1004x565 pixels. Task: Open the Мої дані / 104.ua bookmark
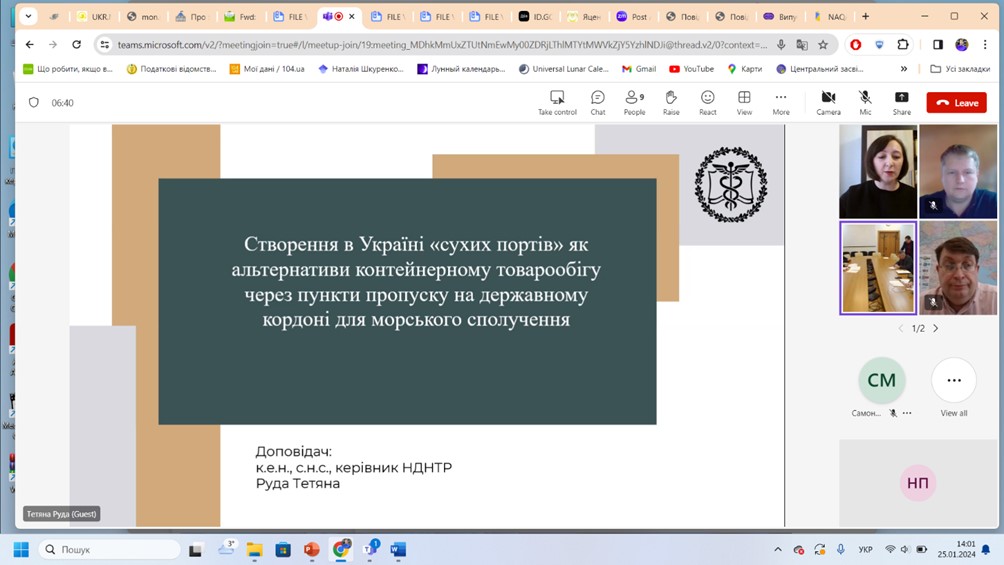pos(266,69)
